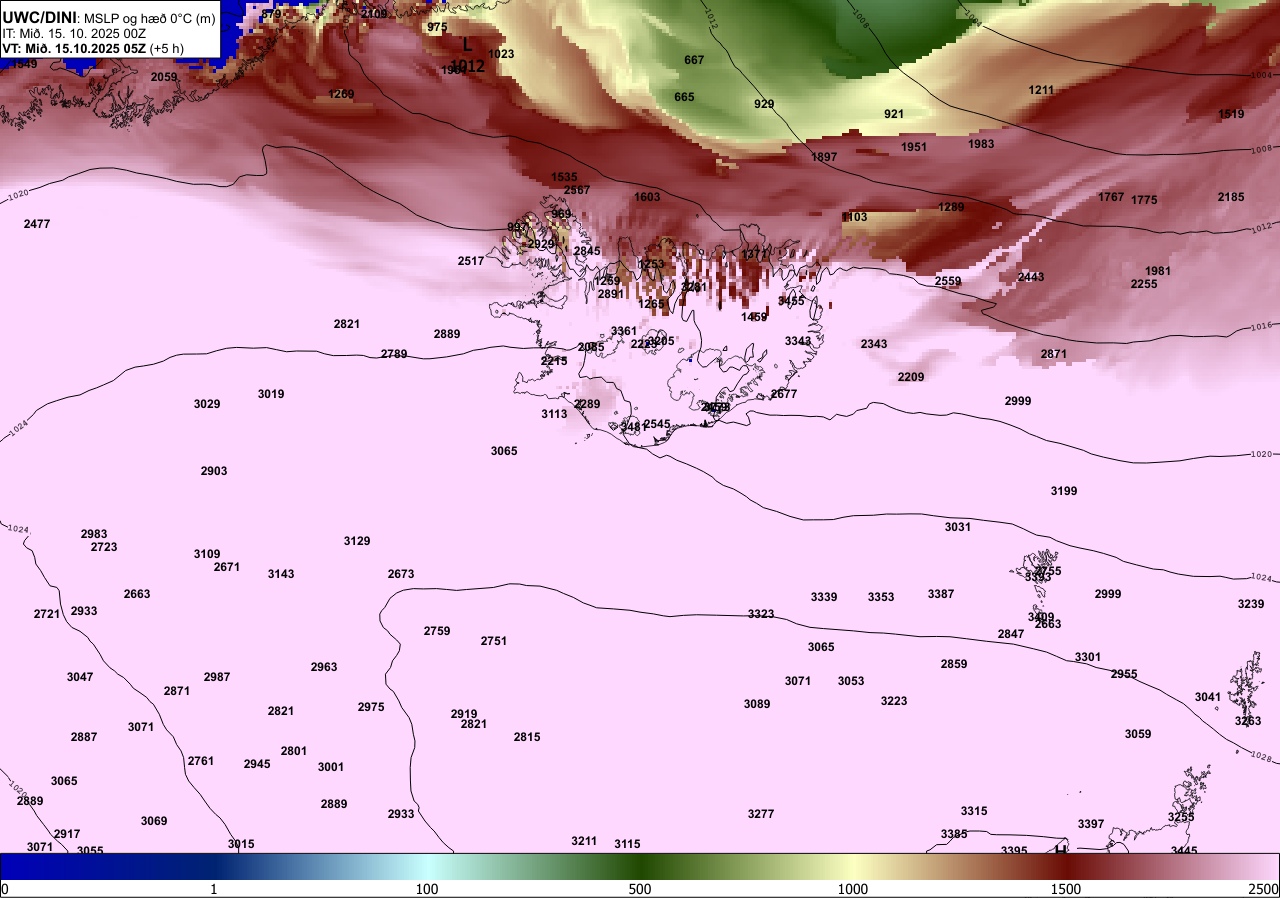Screen dimensions: 1280x898
Task: Click the 1500 label on color scale
Action: 1065,889
